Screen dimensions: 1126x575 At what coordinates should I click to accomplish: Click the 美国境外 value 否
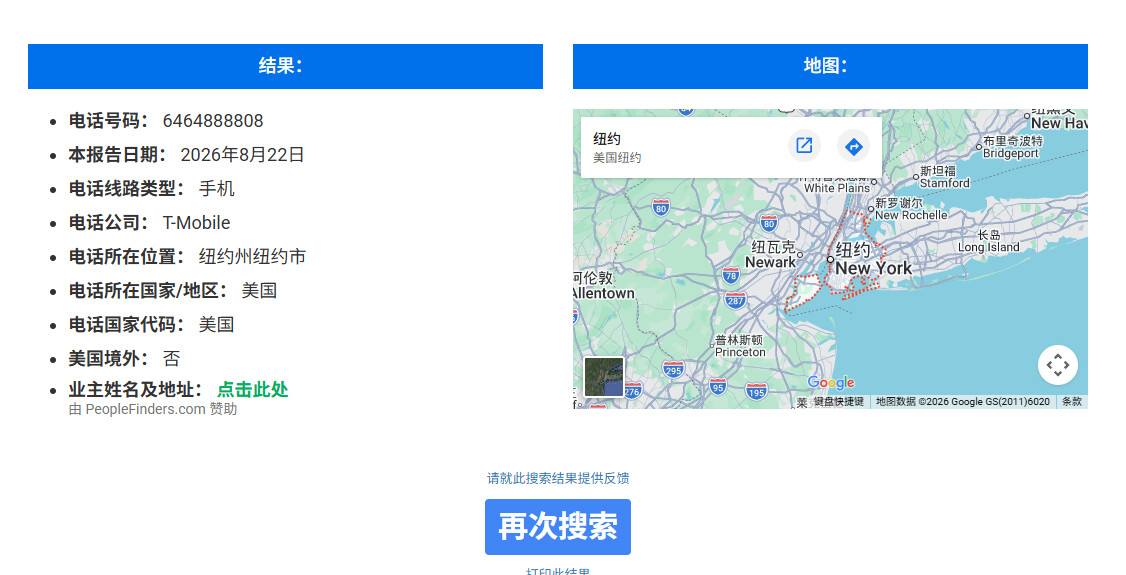[x=172, y=359]
